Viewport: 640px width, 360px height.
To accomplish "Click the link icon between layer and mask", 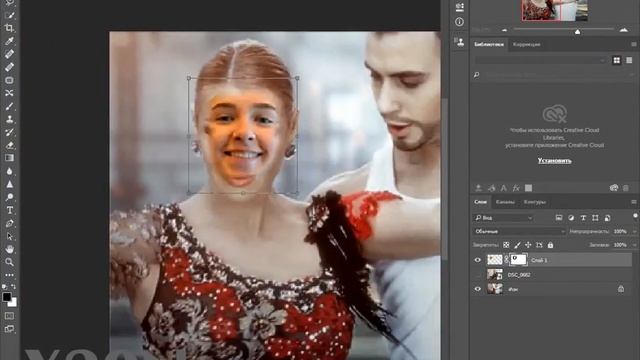I will (x=506, y=260).
